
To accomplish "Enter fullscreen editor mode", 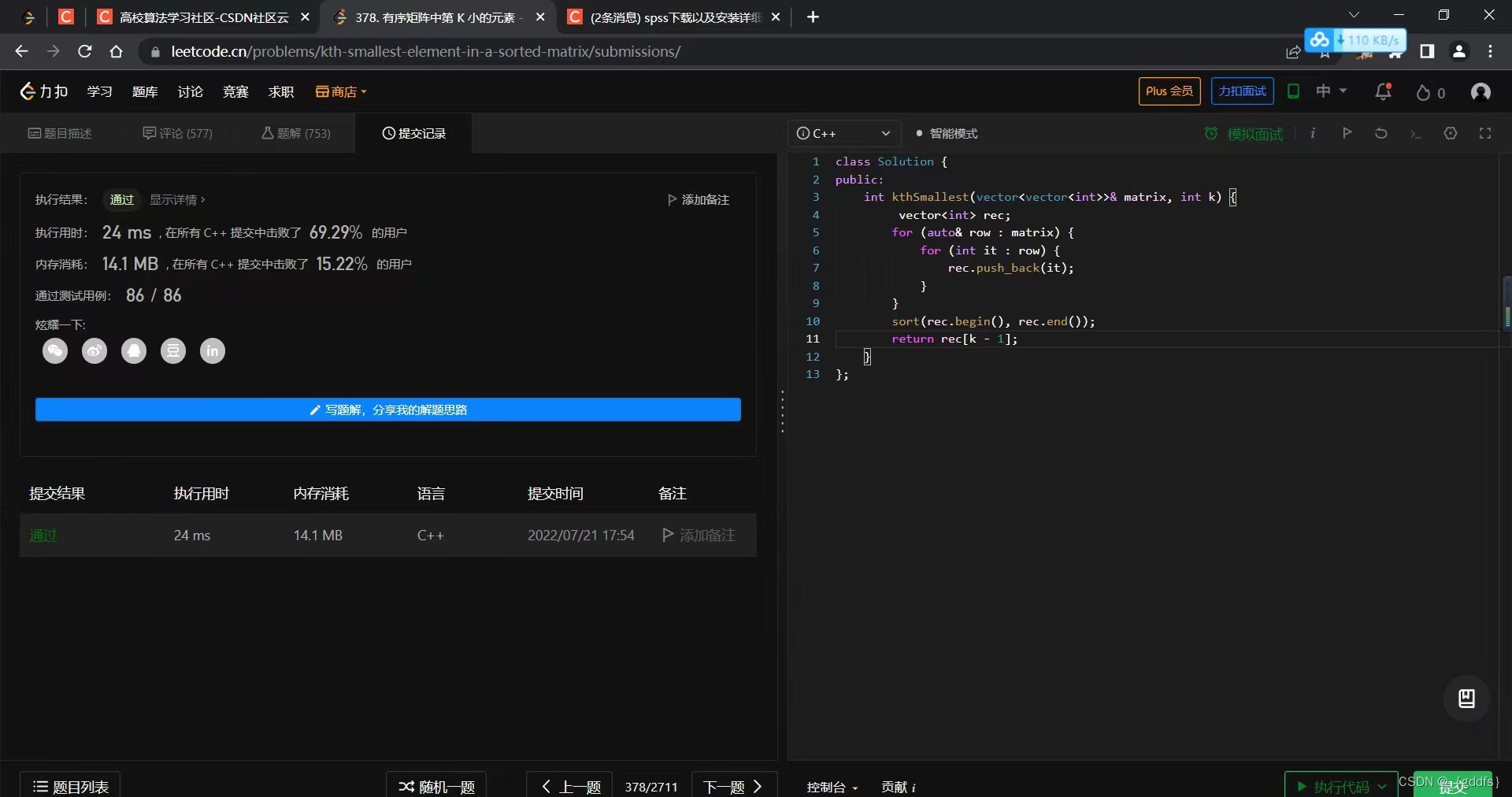I will 1485,133.
